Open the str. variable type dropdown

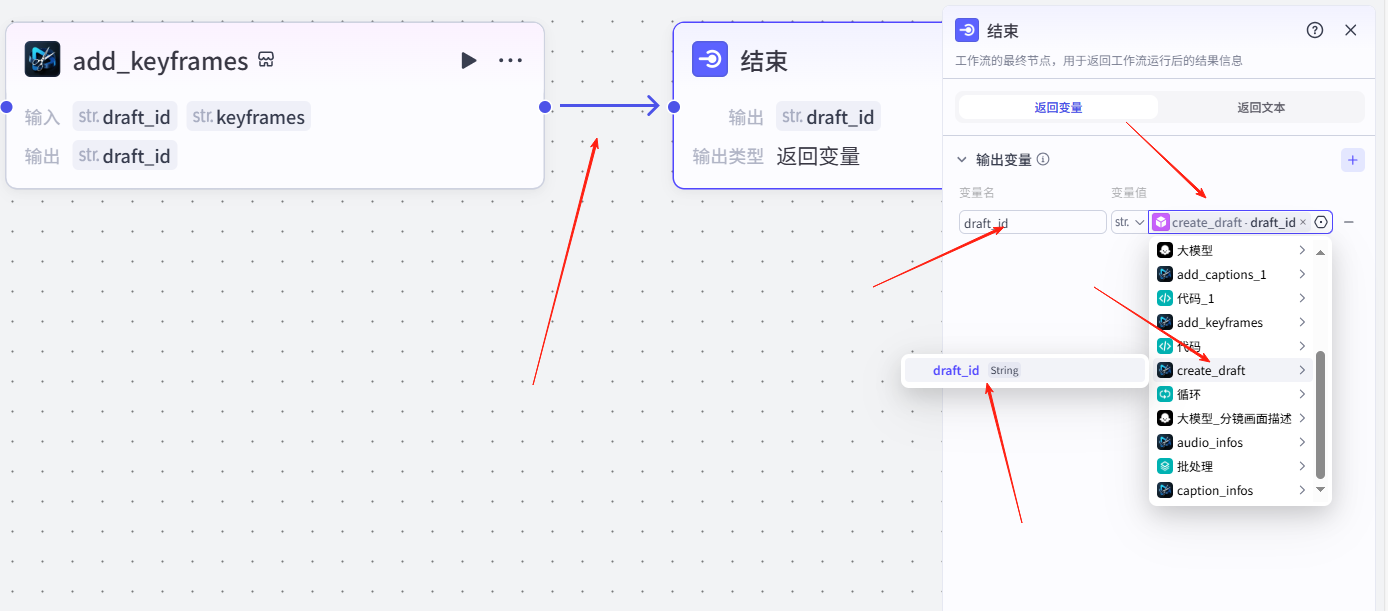pos(1128,222)
